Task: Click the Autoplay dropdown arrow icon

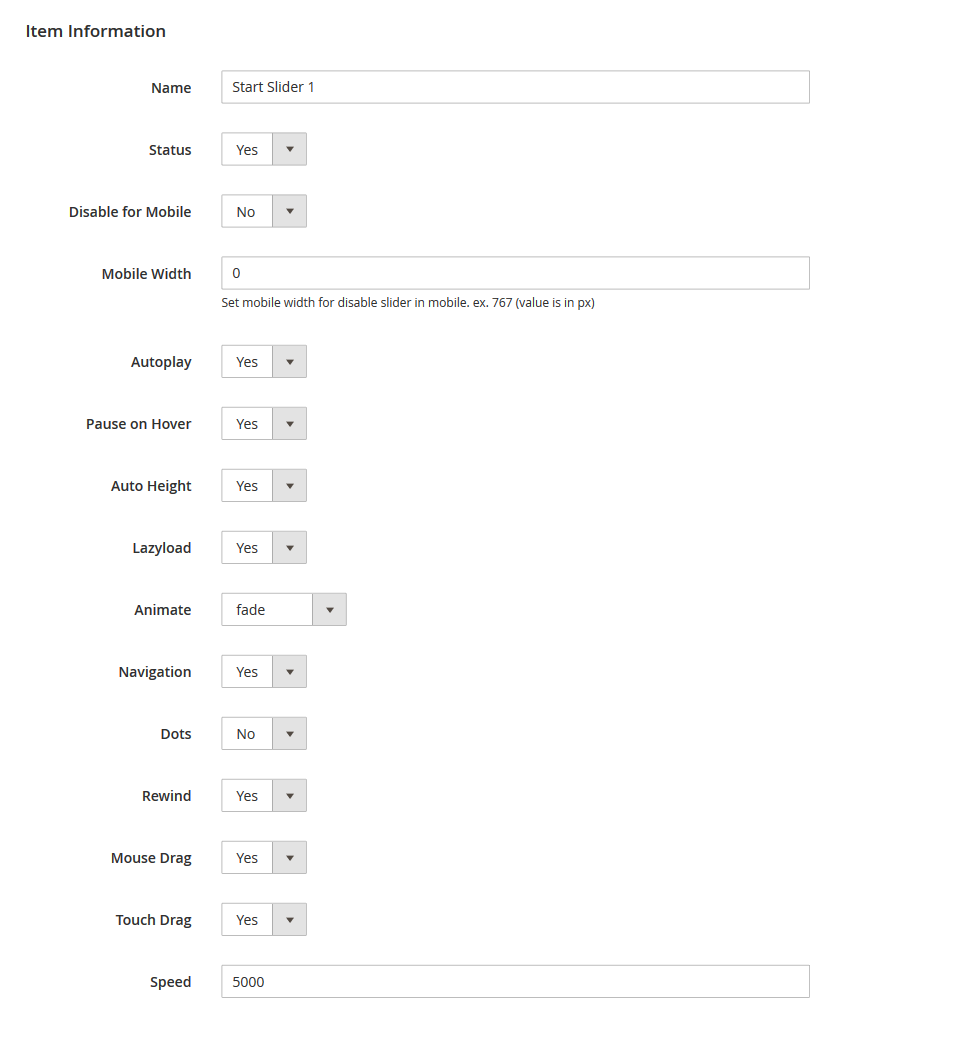Action: (x=290, y=361)
